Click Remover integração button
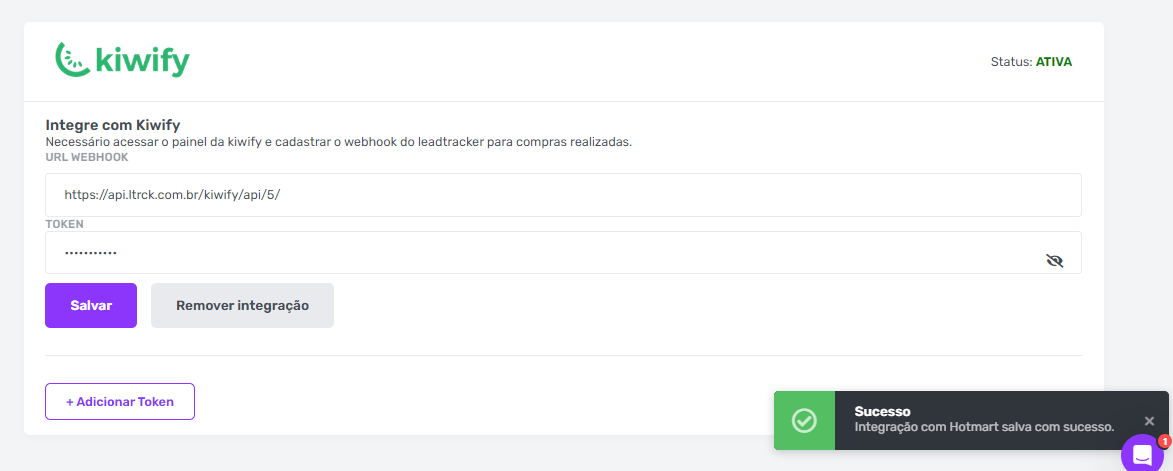 tap(242, 305)
